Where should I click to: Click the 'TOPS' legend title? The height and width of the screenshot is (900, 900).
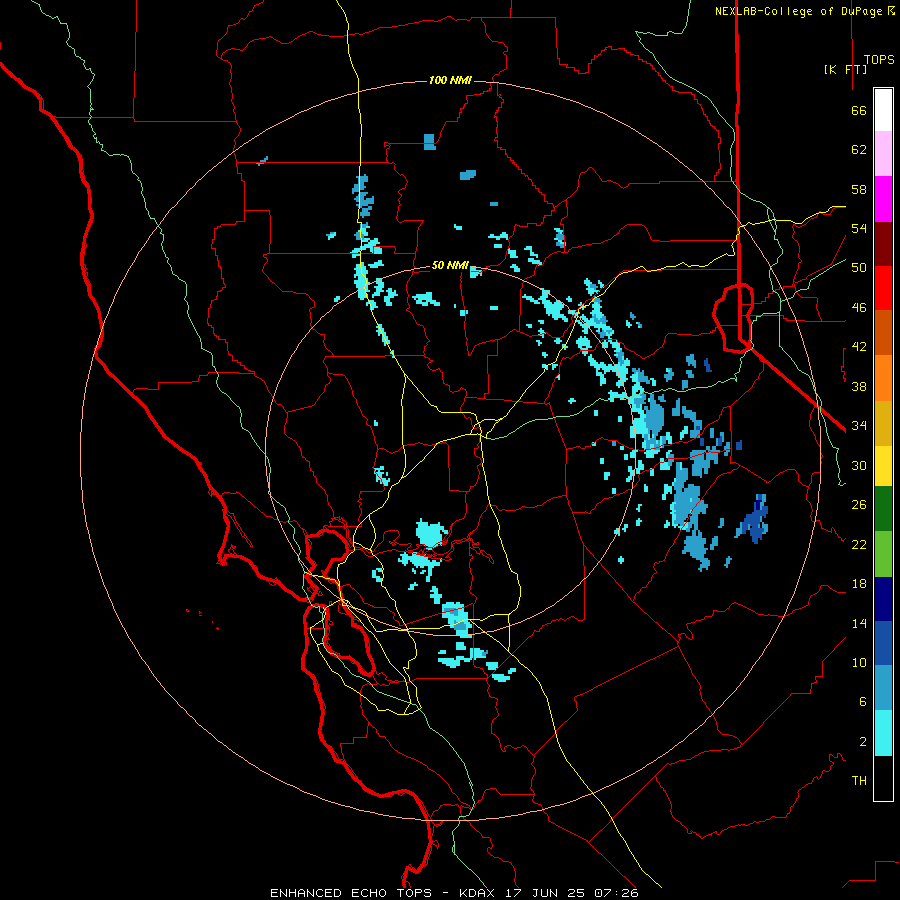pos(879,59)
